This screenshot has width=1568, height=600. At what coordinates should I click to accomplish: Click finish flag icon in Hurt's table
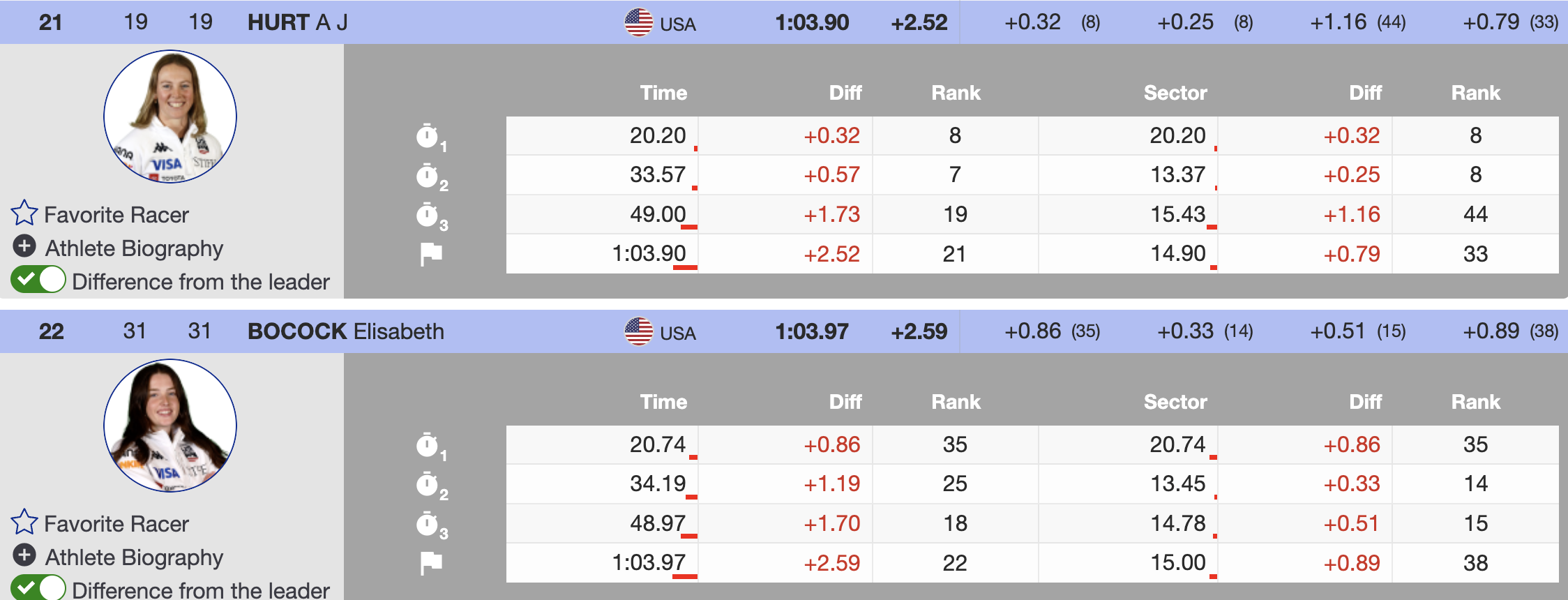click(431, 254)
